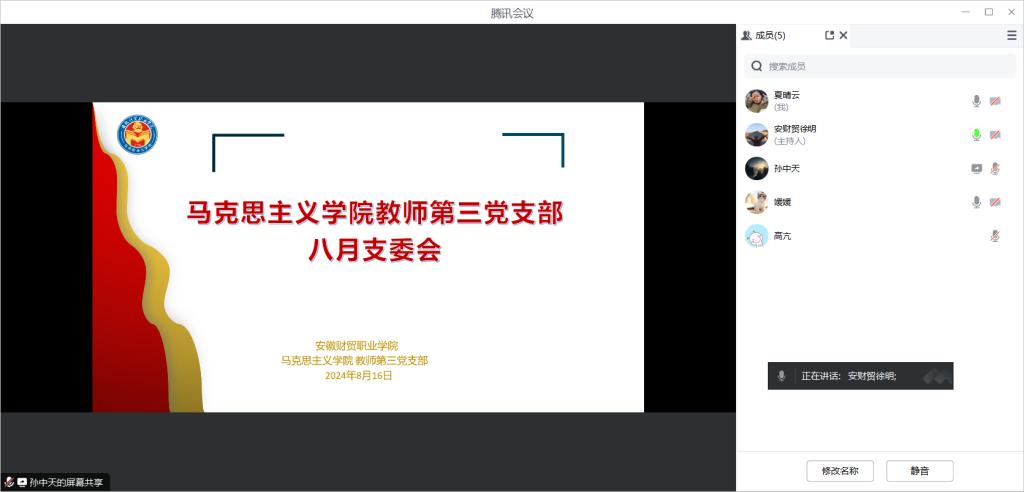Select the 成员(5) tab
The width and height of the screenshot is (1024, 492).
tap(764, 35)
